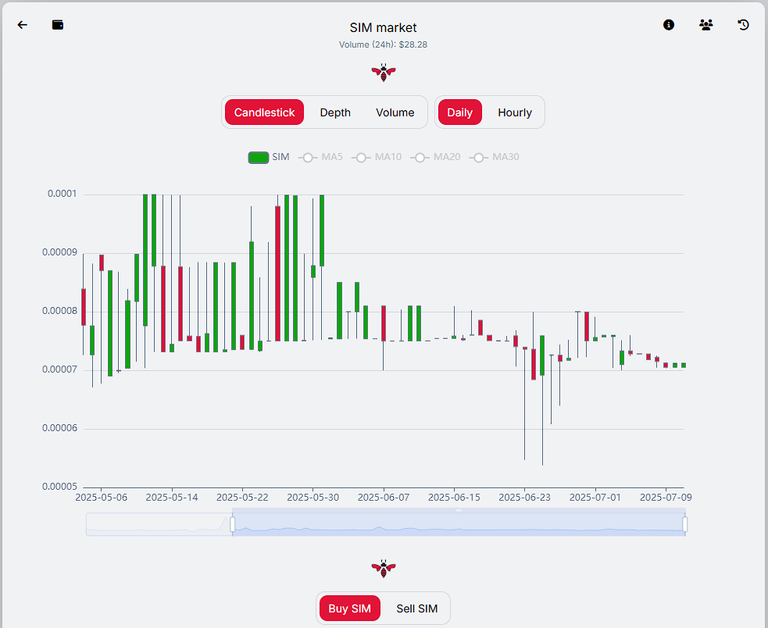Click the bee logo above Buy SIM
The width and height of the screenshot is (768, 628).
click(384, 569)
